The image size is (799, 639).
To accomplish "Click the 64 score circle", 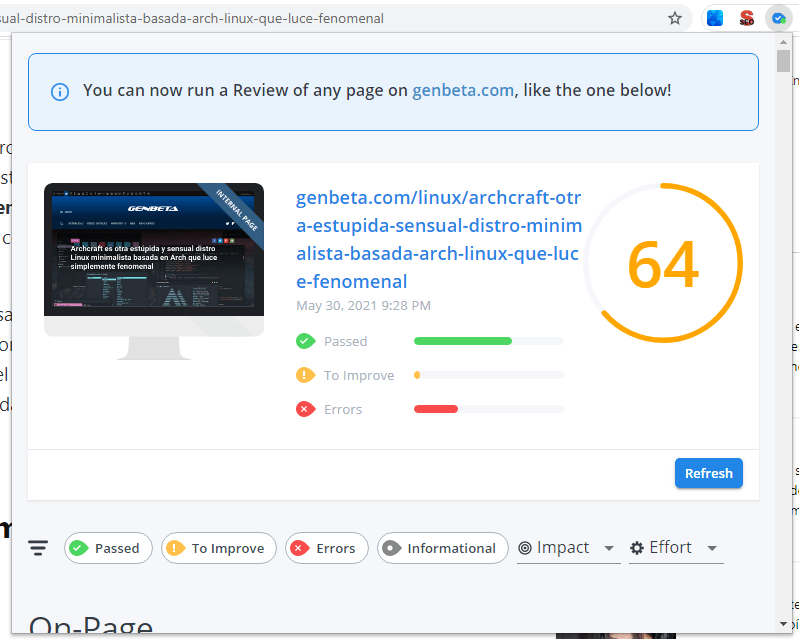I will point(663,263).
